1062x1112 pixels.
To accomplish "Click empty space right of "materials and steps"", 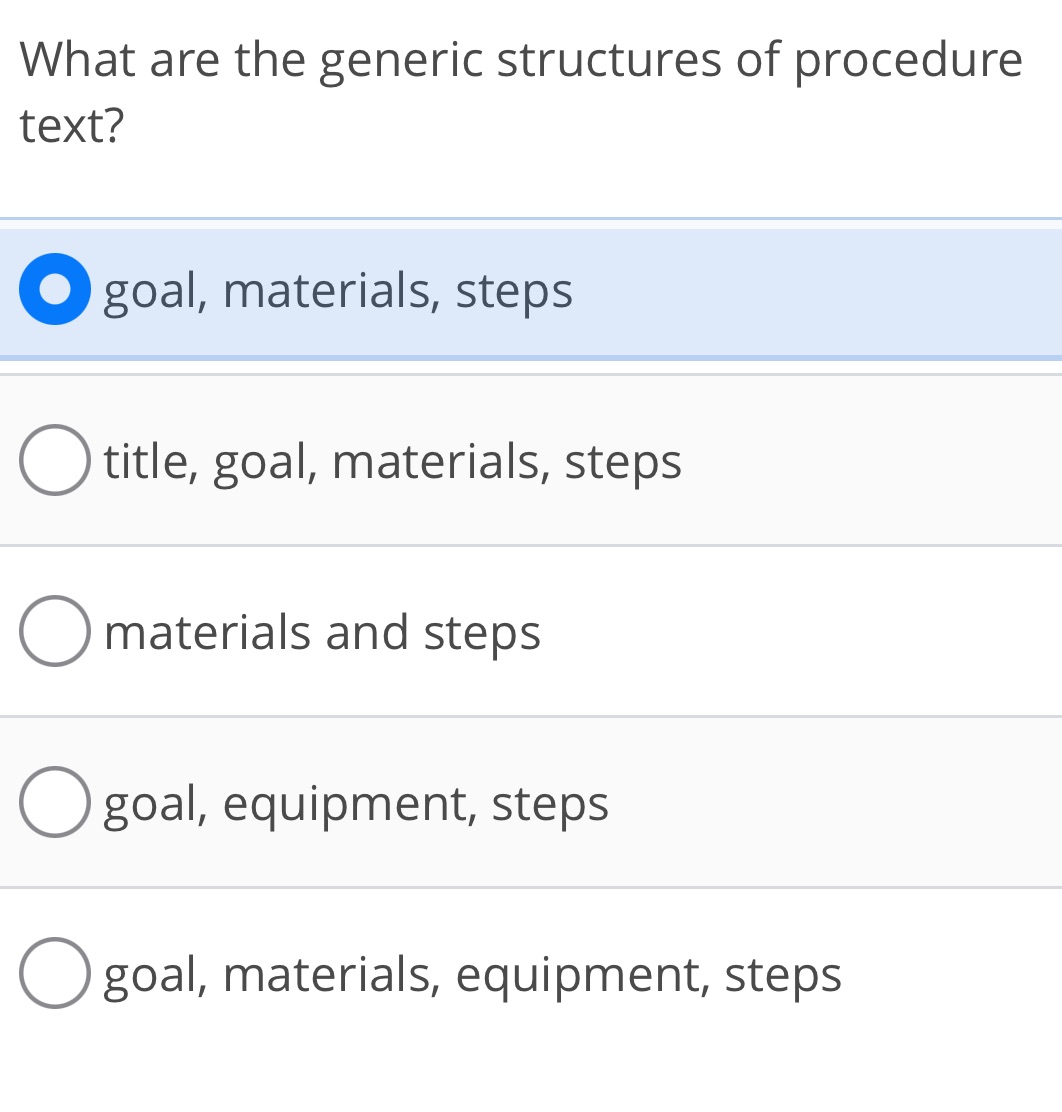I will click(x=800, y=632).
